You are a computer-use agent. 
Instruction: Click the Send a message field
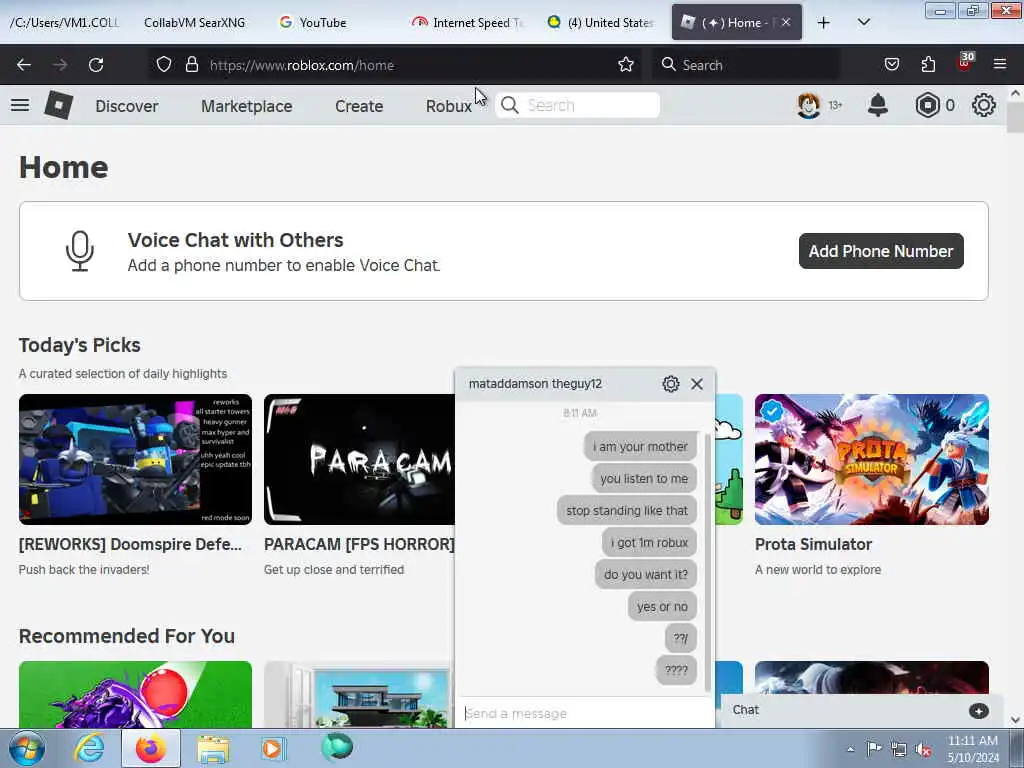coord(584,713)
